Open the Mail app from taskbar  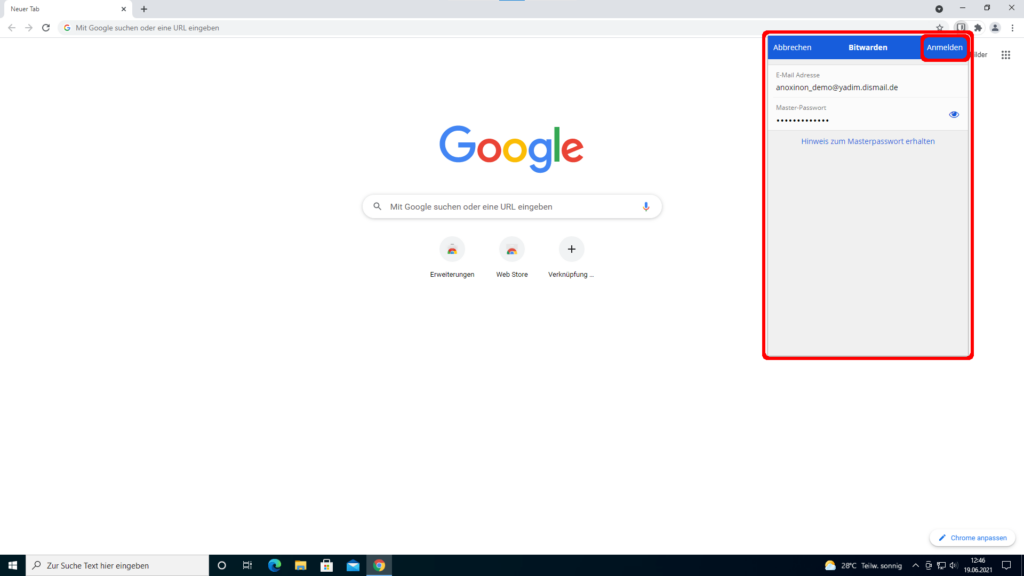click(353, 566)
